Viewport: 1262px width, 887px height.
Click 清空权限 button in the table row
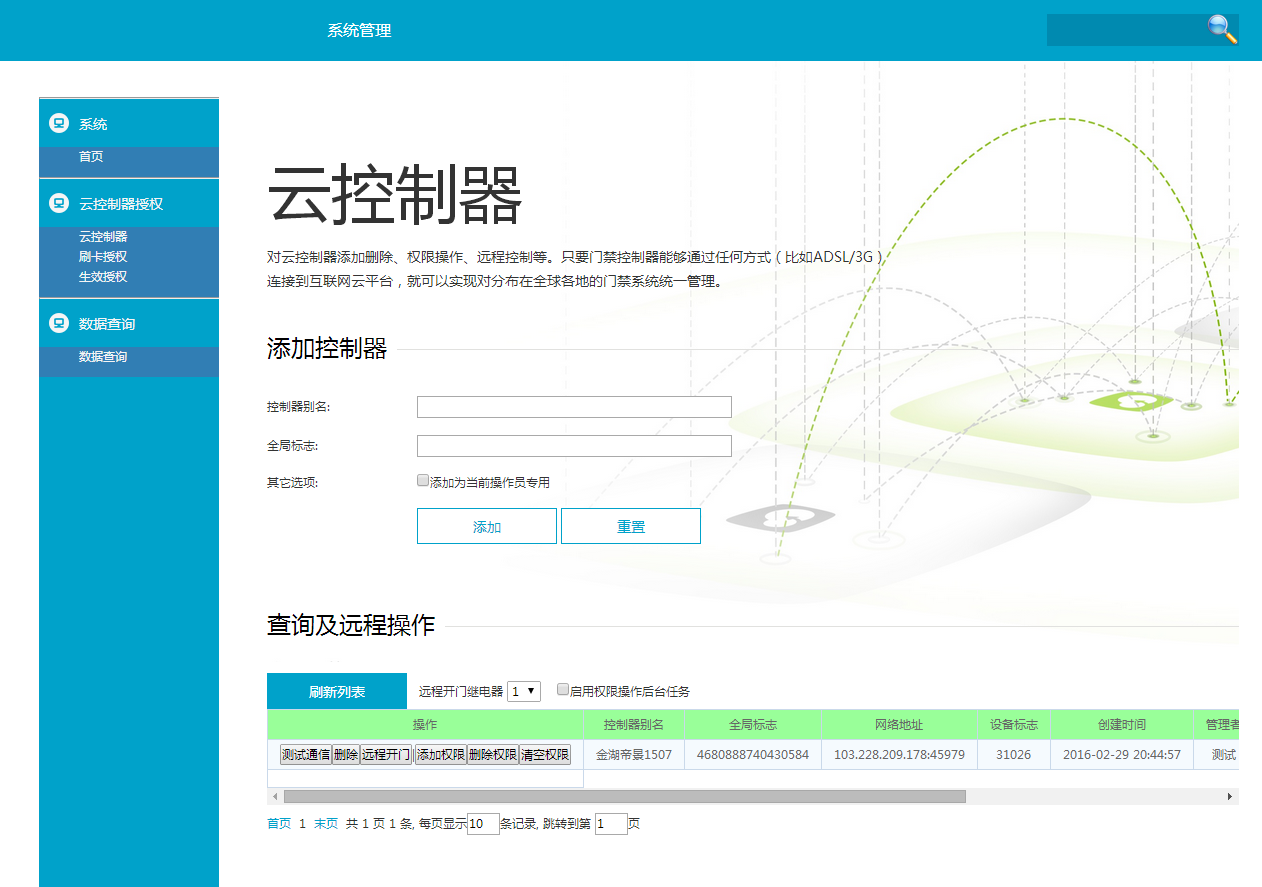(x=545, y=755)
